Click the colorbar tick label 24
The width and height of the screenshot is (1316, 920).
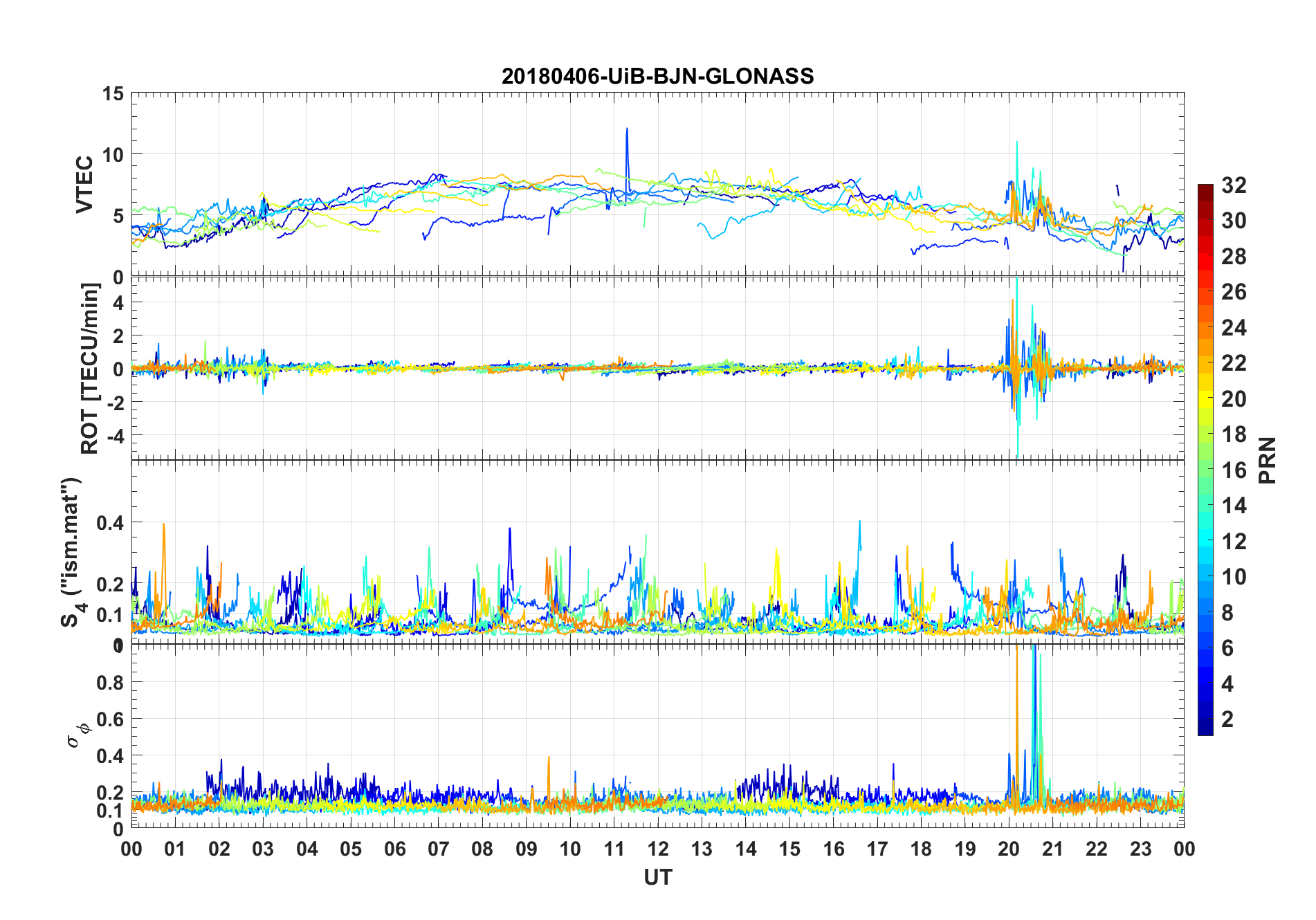click(x=1234, y=328)
